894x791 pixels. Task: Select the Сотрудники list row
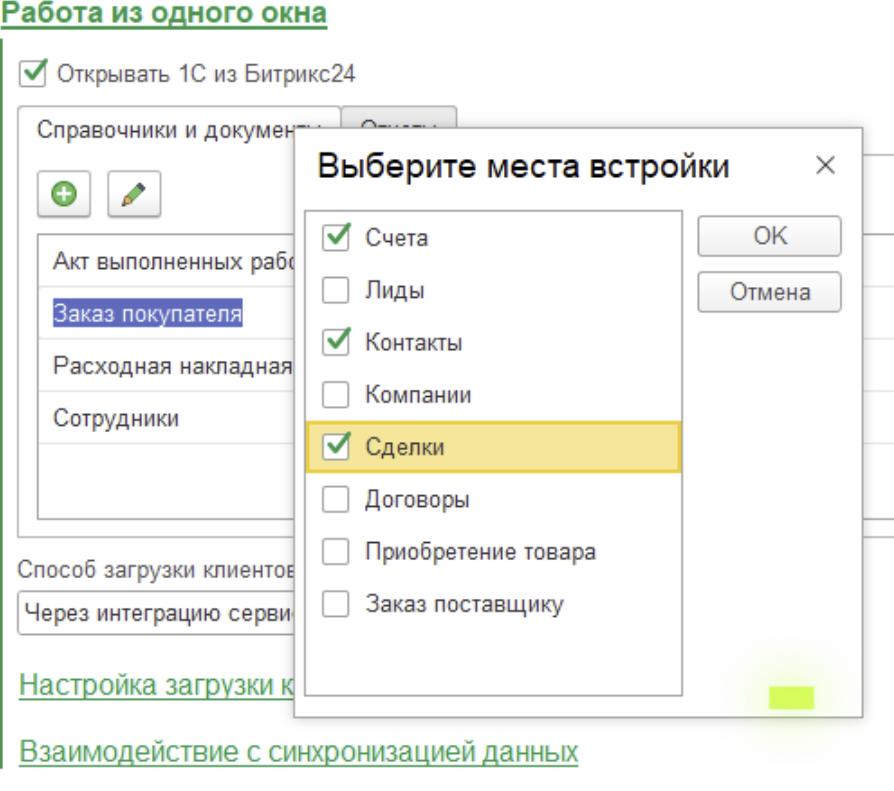116,418
